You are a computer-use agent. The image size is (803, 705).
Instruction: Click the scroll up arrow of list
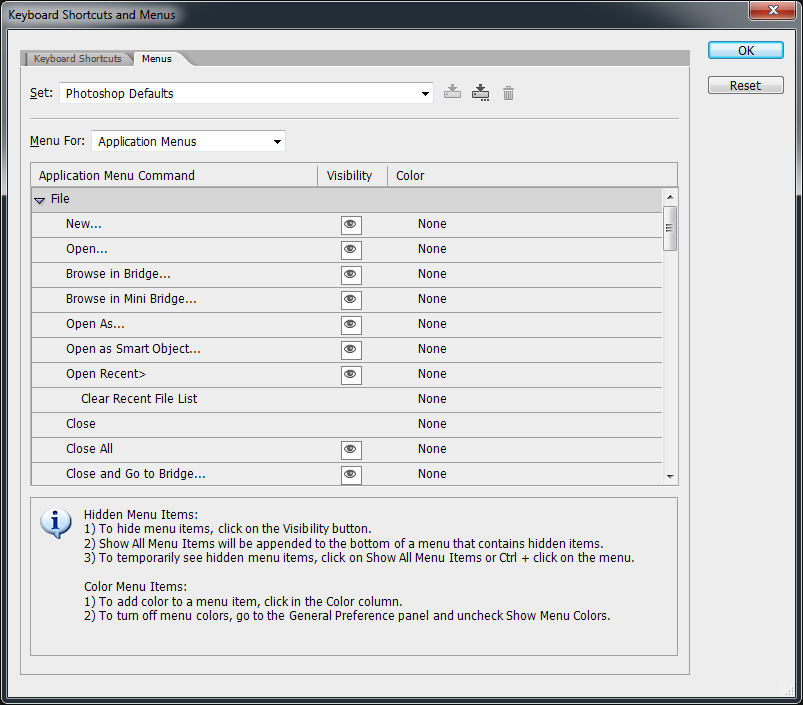[x=670, y=197]
